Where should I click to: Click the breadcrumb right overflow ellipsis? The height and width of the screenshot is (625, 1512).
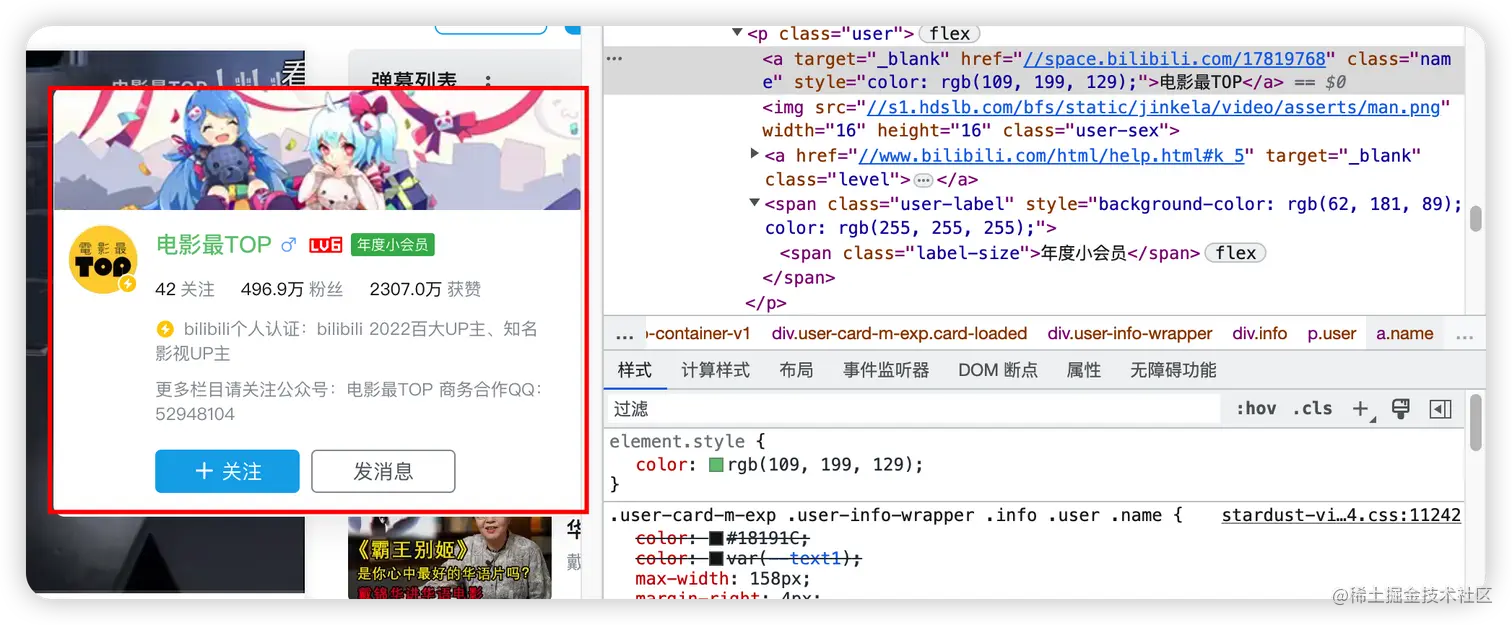point(1465,334)
